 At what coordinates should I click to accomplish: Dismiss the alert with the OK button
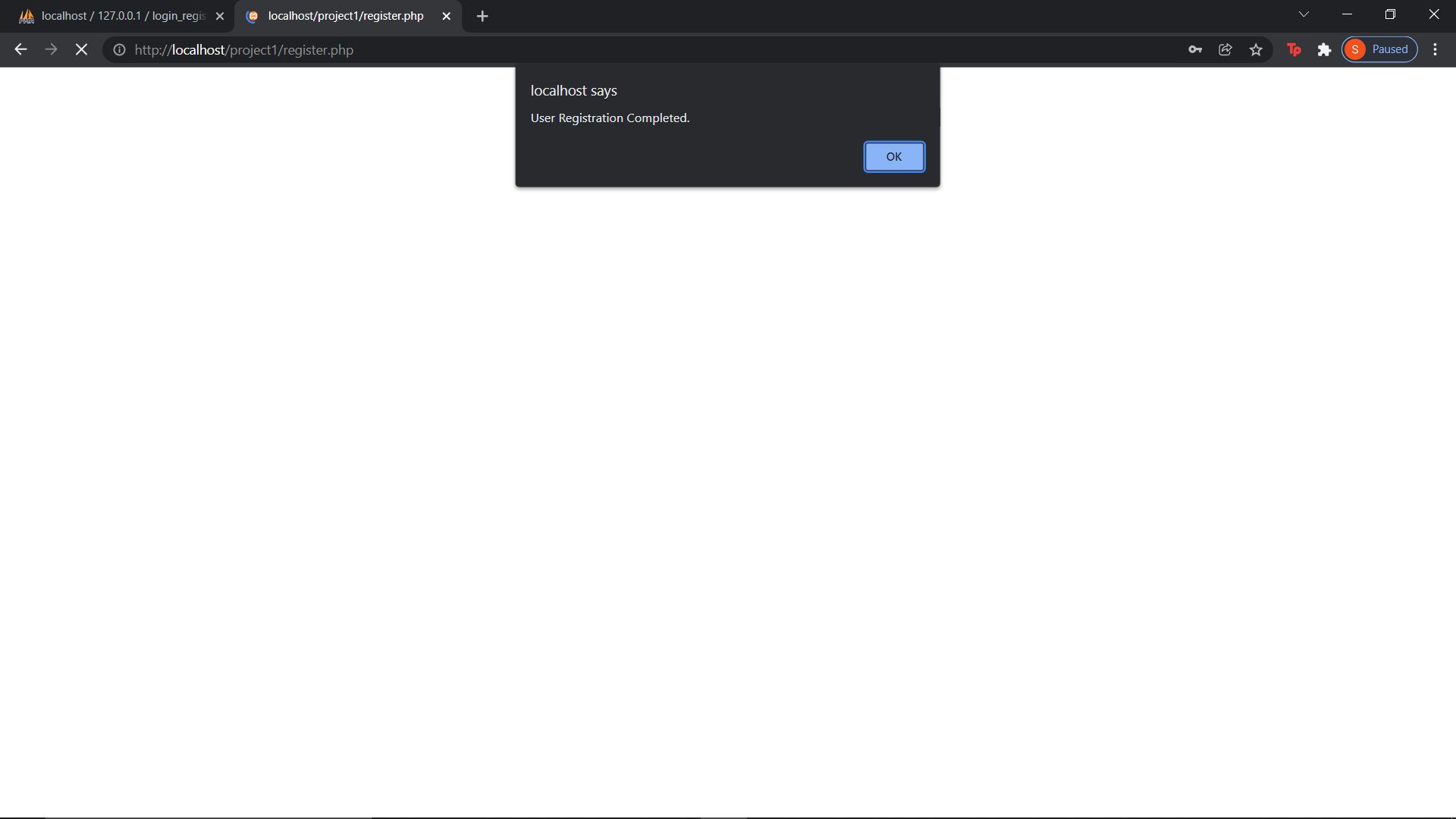tap(893, 156)
